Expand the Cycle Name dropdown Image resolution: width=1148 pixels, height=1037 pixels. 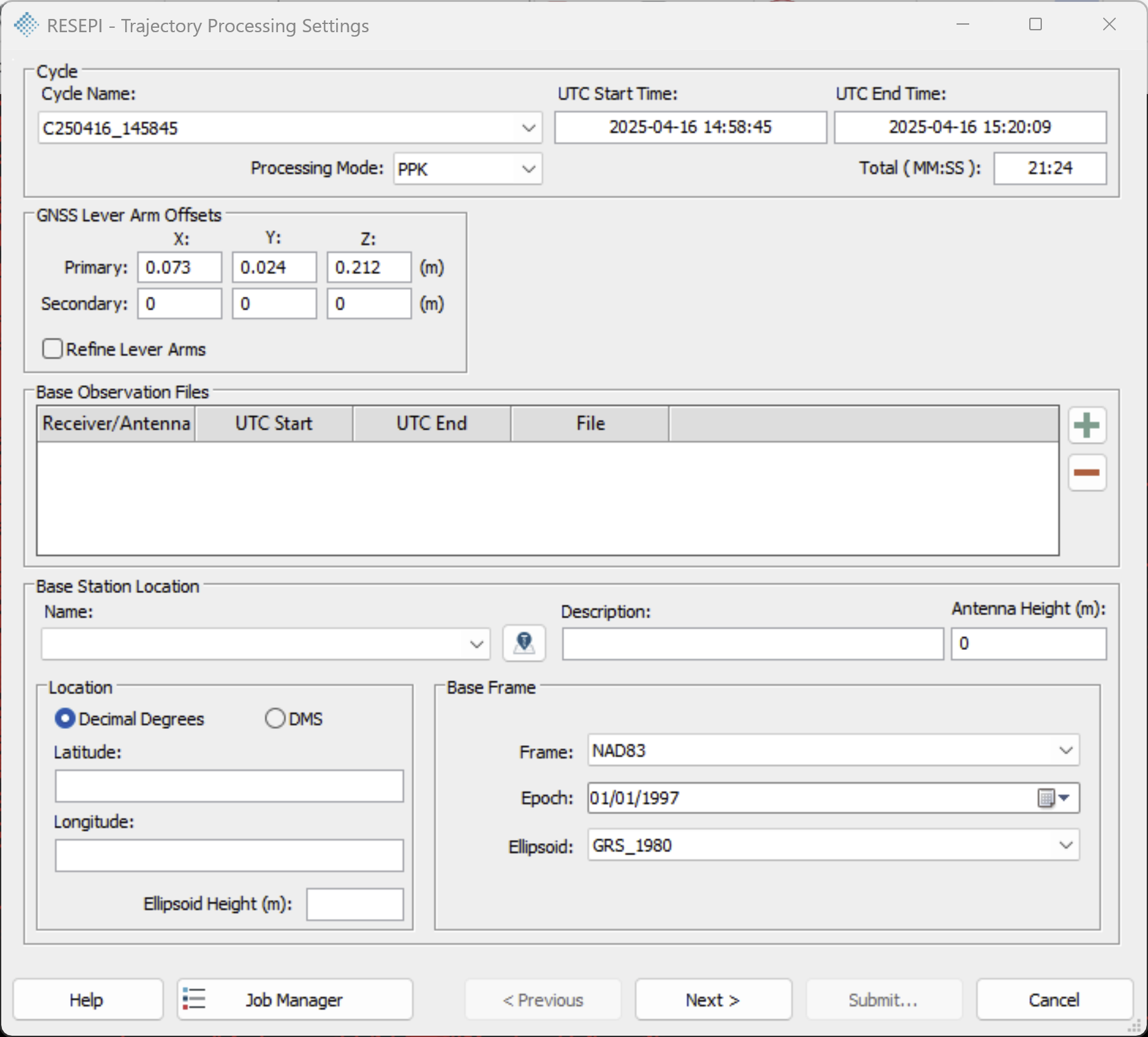pos(529,128)
